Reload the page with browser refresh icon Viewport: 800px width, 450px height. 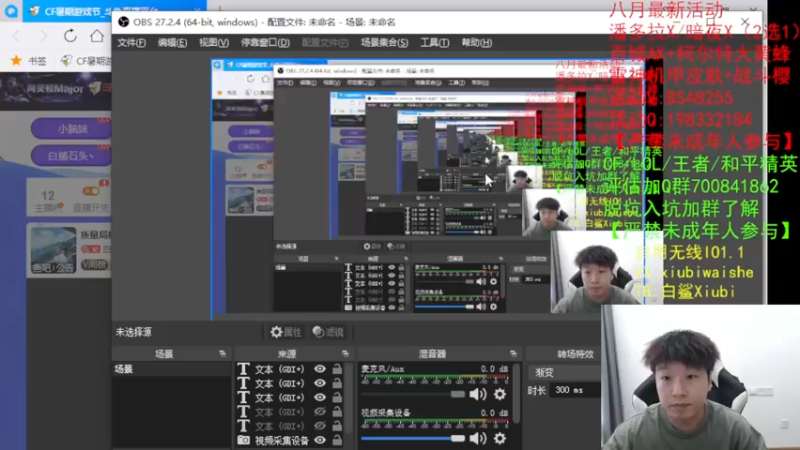pyautogui.click(x=70, y=36)
